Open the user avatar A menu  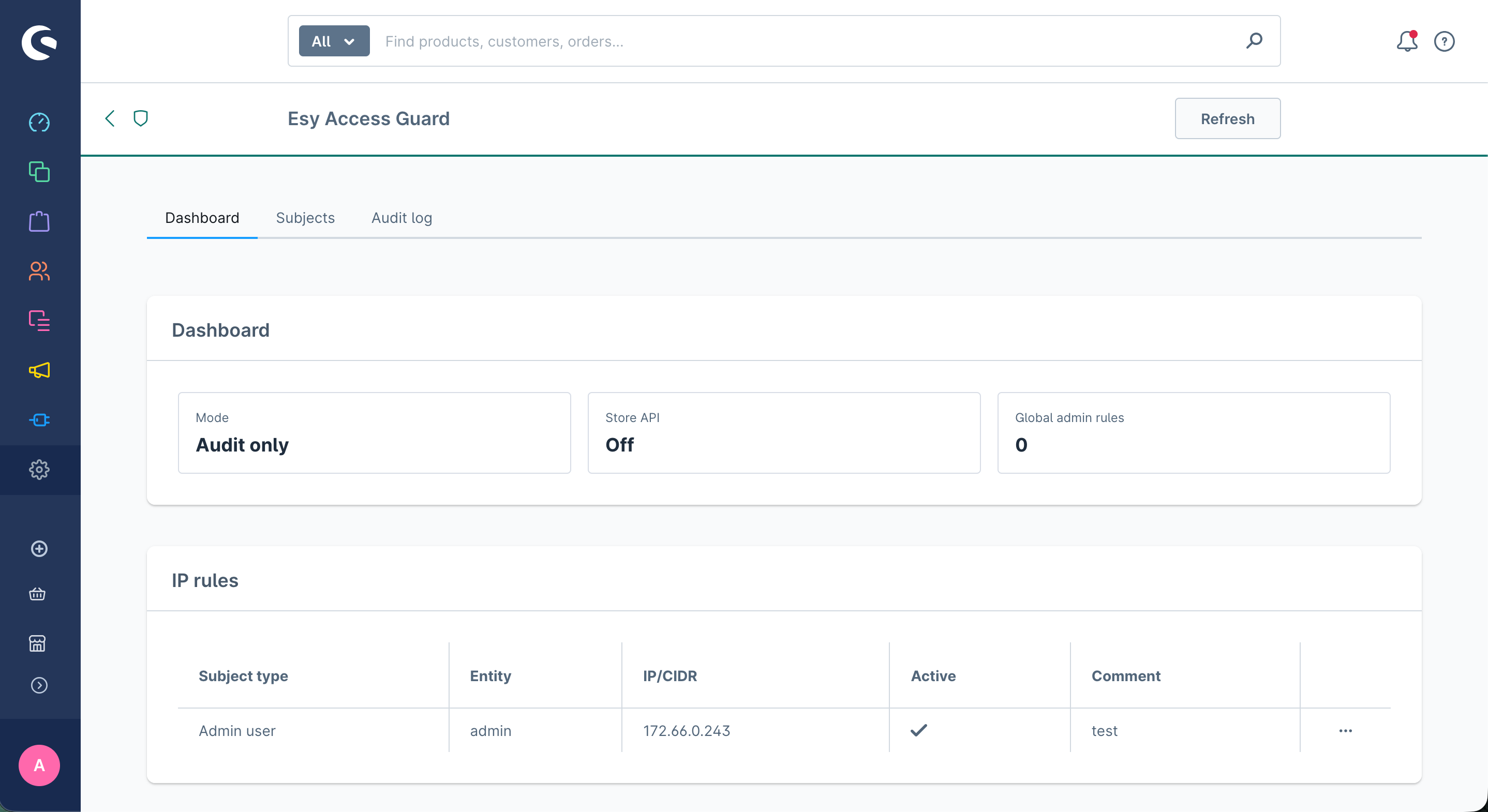[39, 765]
